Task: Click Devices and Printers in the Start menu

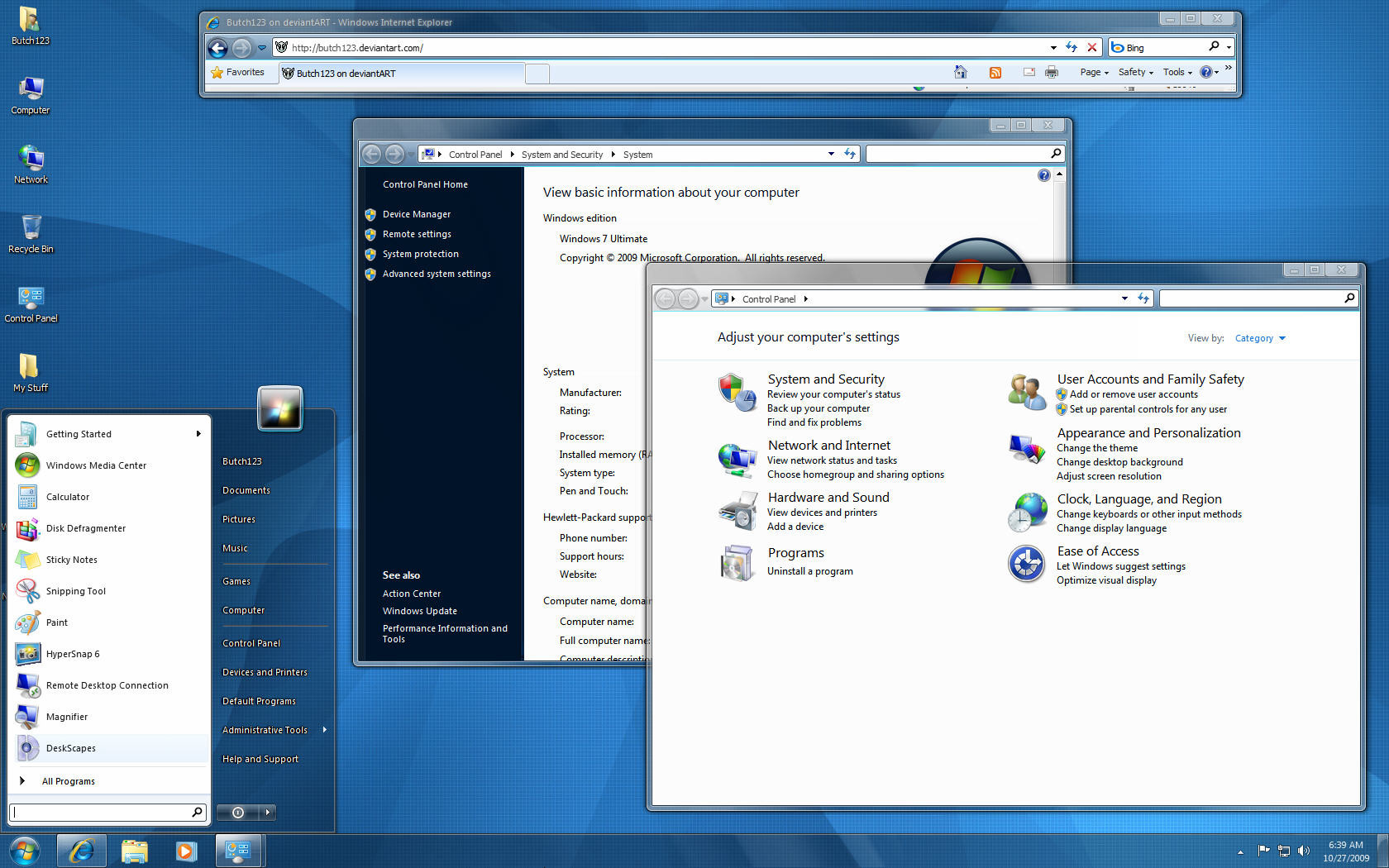Action: click(x=265, y=672)
